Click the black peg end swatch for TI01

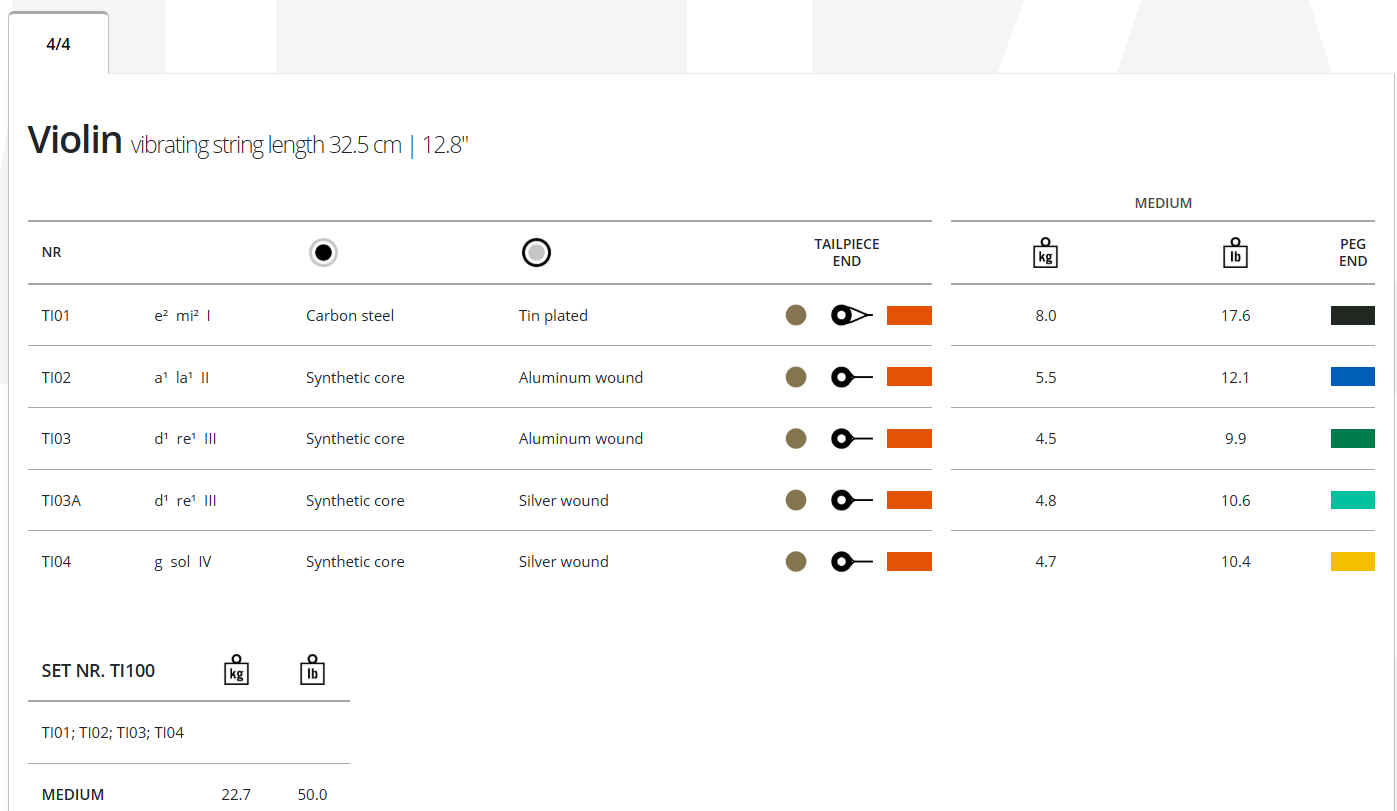click(1352, 316)
